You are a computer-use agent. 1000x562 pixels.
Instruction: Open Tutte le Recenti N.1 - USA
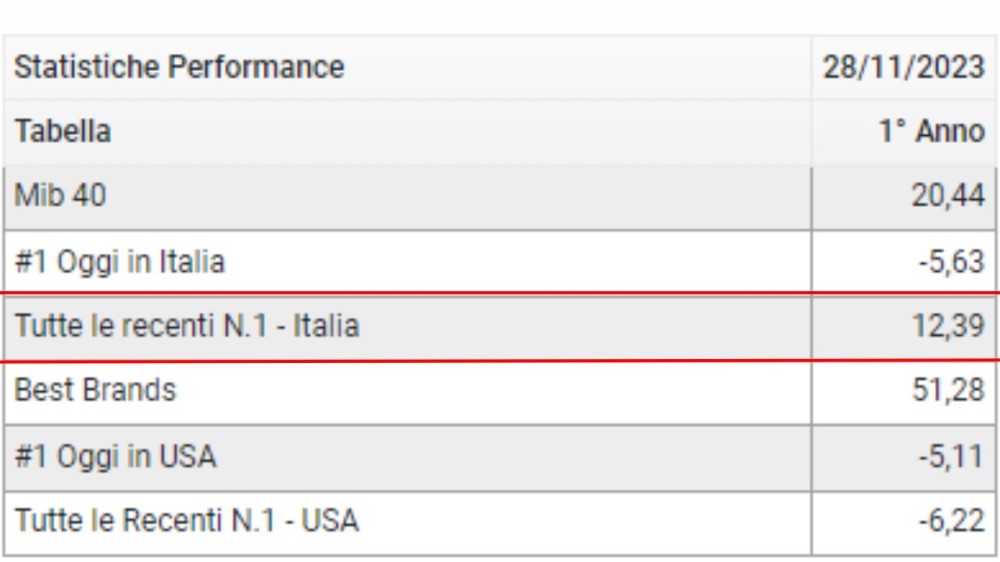click(x=187, y=521)
